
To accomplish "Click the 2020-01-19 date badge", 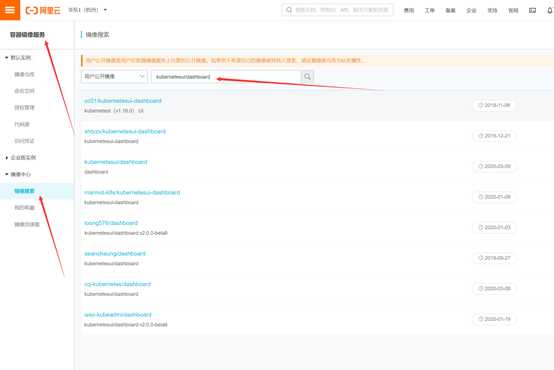I will click(494, 319).
